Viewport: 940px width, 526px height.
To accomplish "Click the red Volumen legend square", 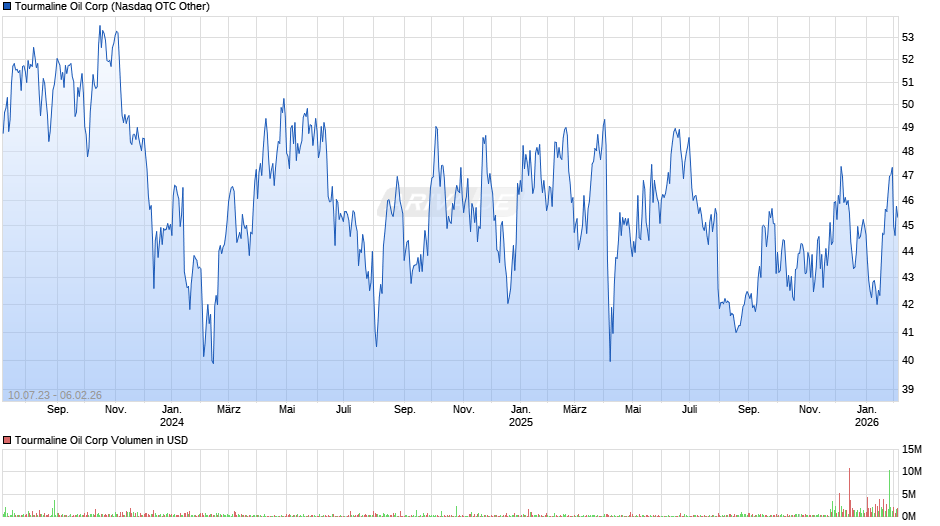I will click(7, 440).
